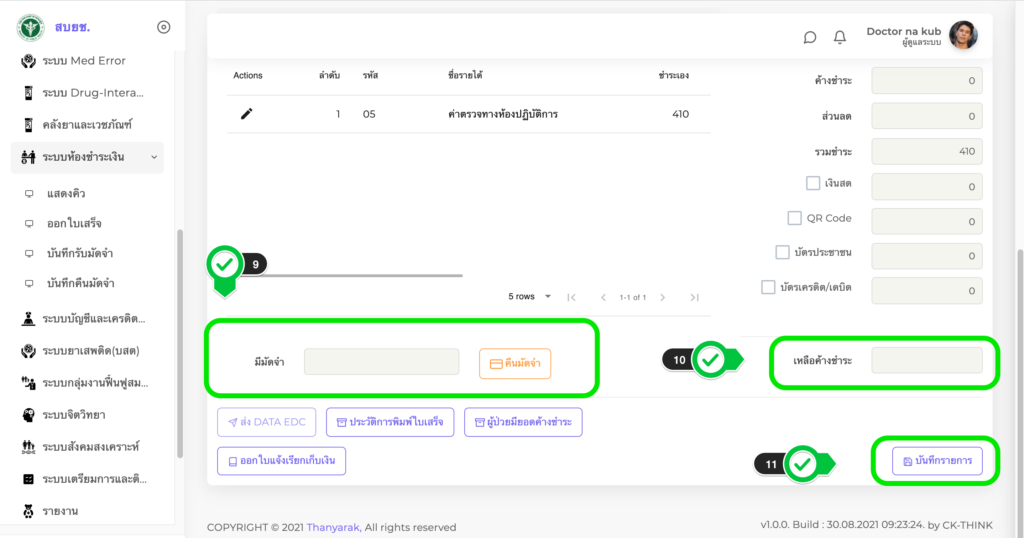Click the บันทึกรายการ save button
Viewport: 1024px width, 538px height.
point(937,461)
